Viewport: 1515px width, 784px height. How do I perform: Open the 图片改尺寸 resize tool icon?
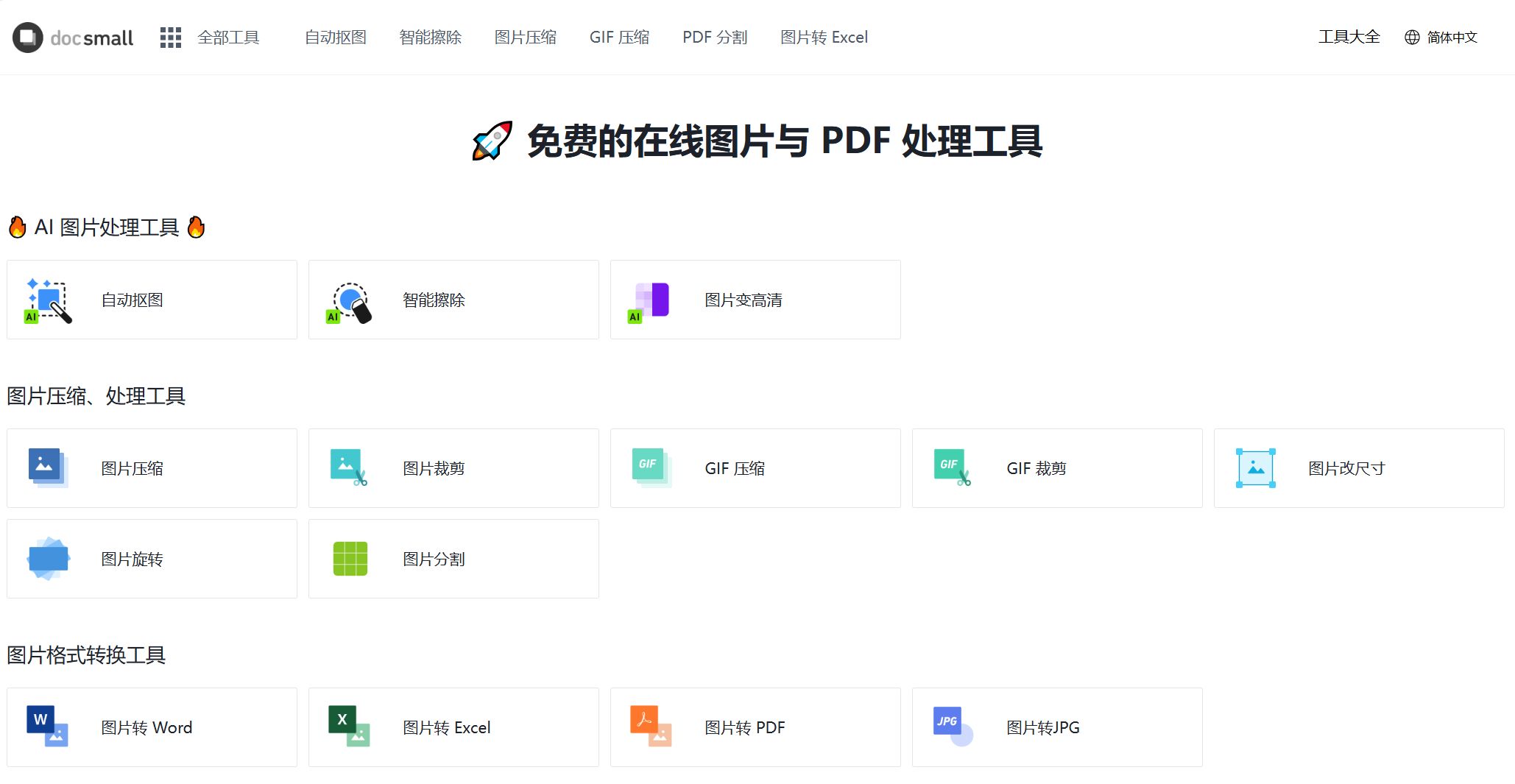tap(1255, 467)
